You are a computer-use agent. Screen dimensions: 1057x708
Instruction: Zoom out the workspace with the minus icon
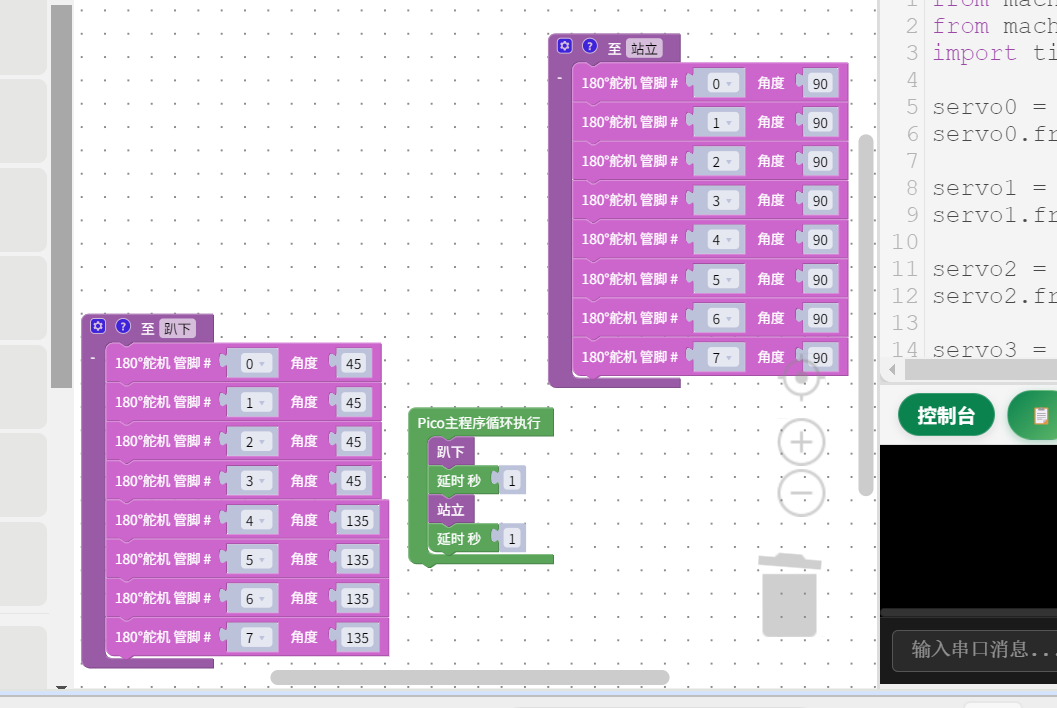(x=801, y=493)
